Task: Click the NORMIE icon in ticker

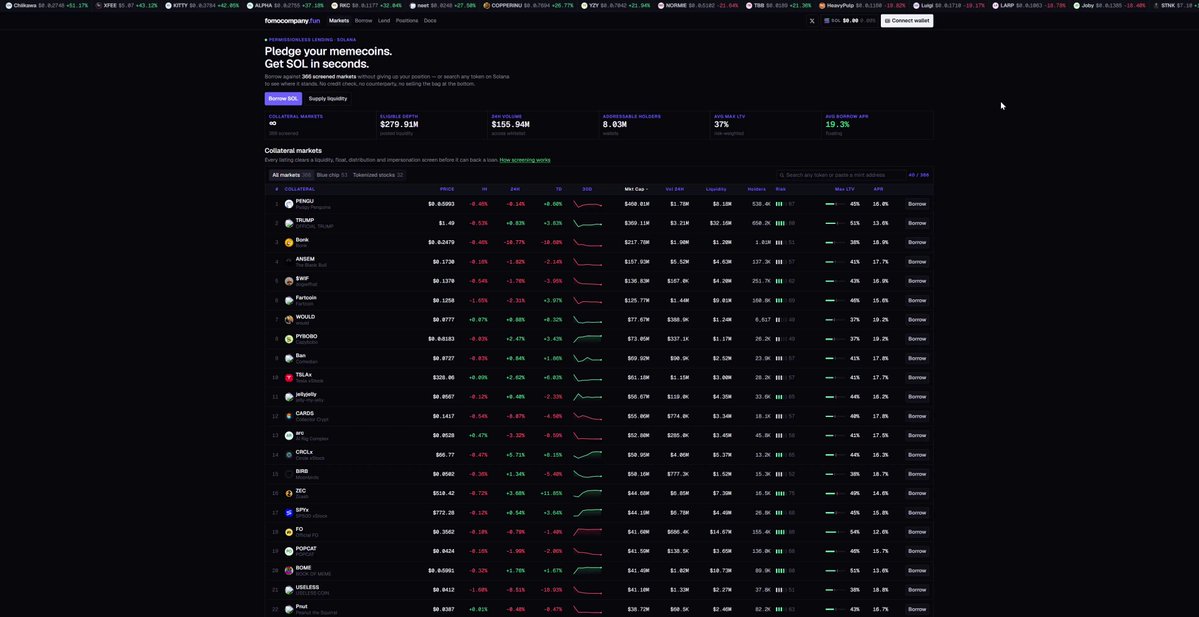Action: pos(661,5)
